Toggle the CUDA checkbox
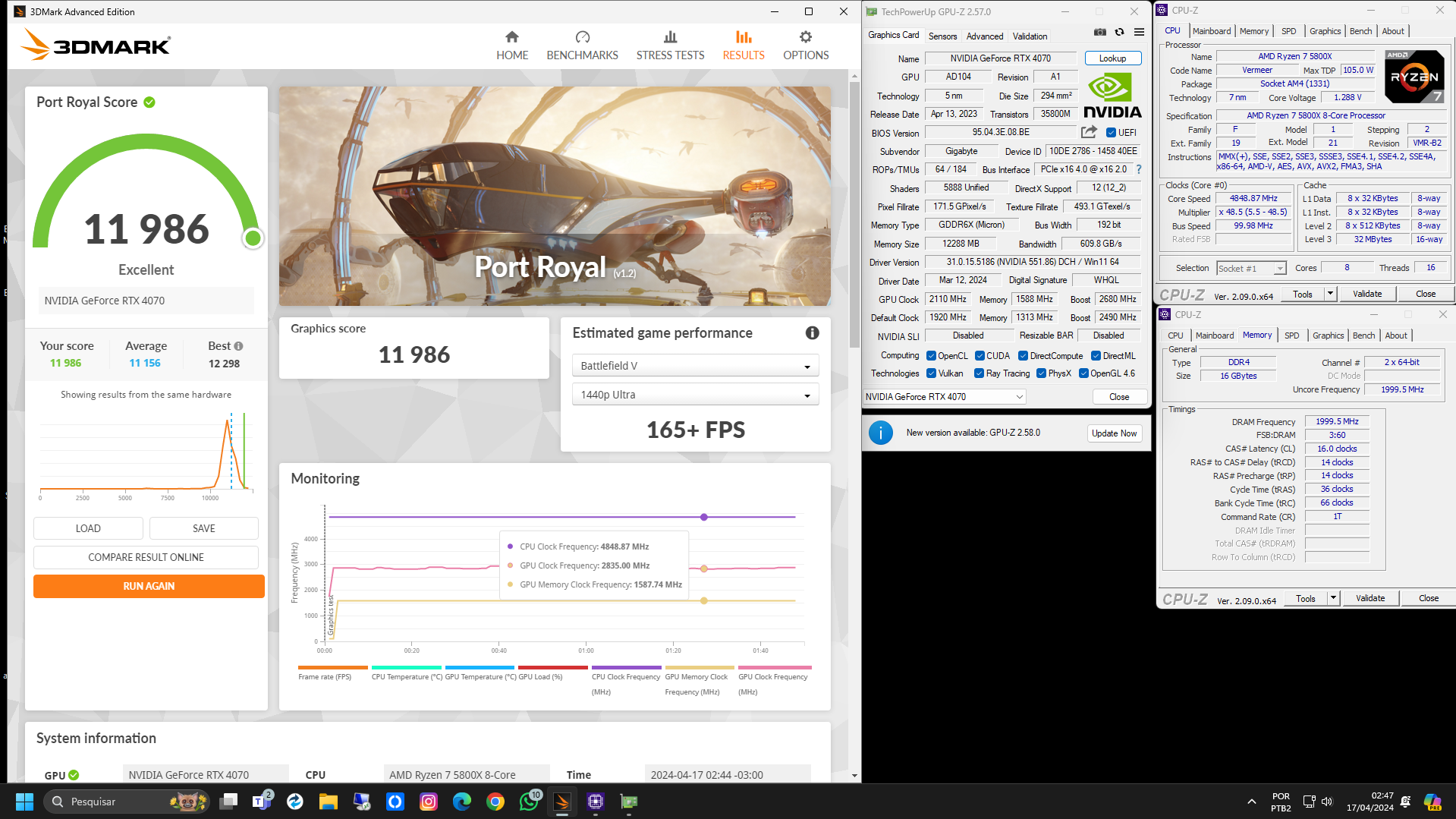This screenshot has height=819, width=1456. (980, 356)
